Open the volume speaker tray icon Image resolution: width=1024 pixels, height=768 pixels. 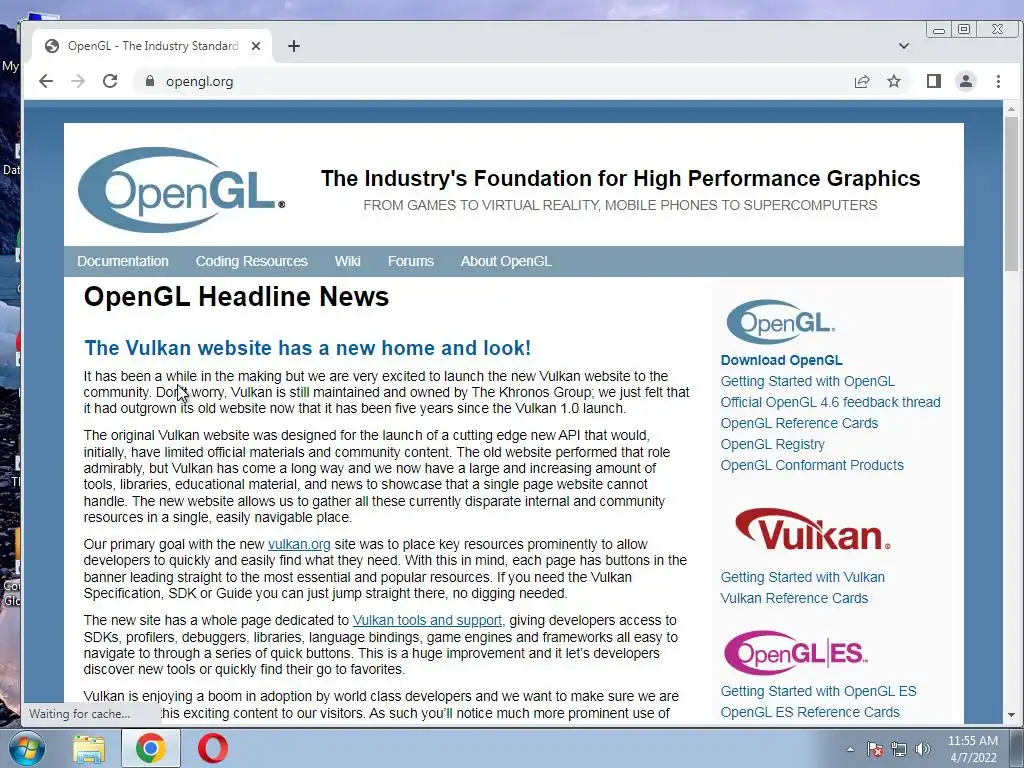click(923, 749)
